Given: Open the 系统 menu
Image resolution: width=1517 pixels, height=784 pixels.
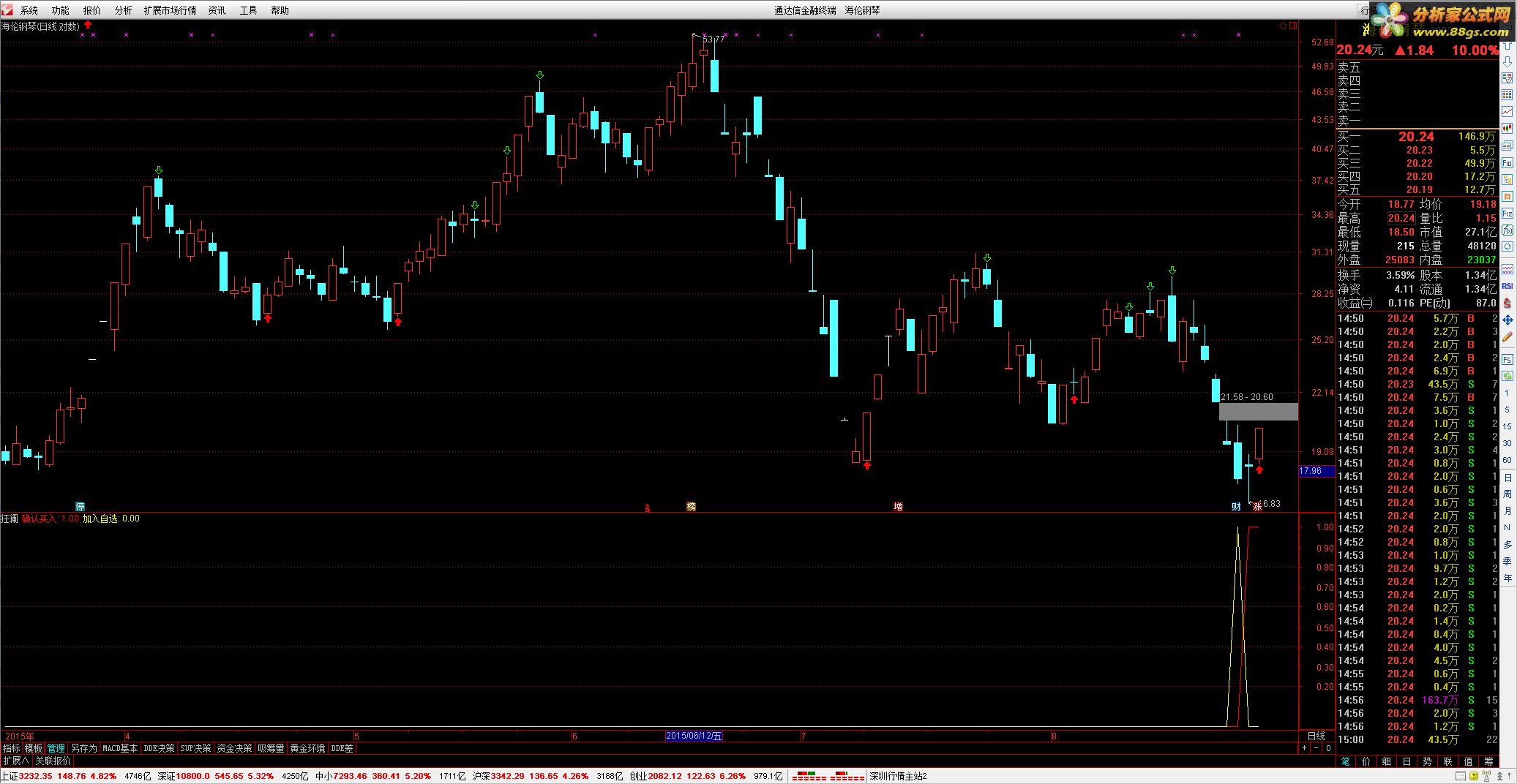Looking at the screenshot, I should pyautogui.click(x=29, y=10).
